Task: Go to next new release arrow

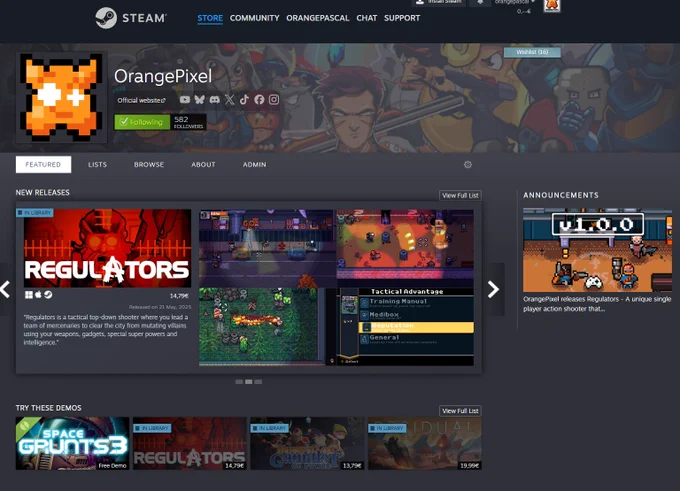Action: click(x=494, y=289)
